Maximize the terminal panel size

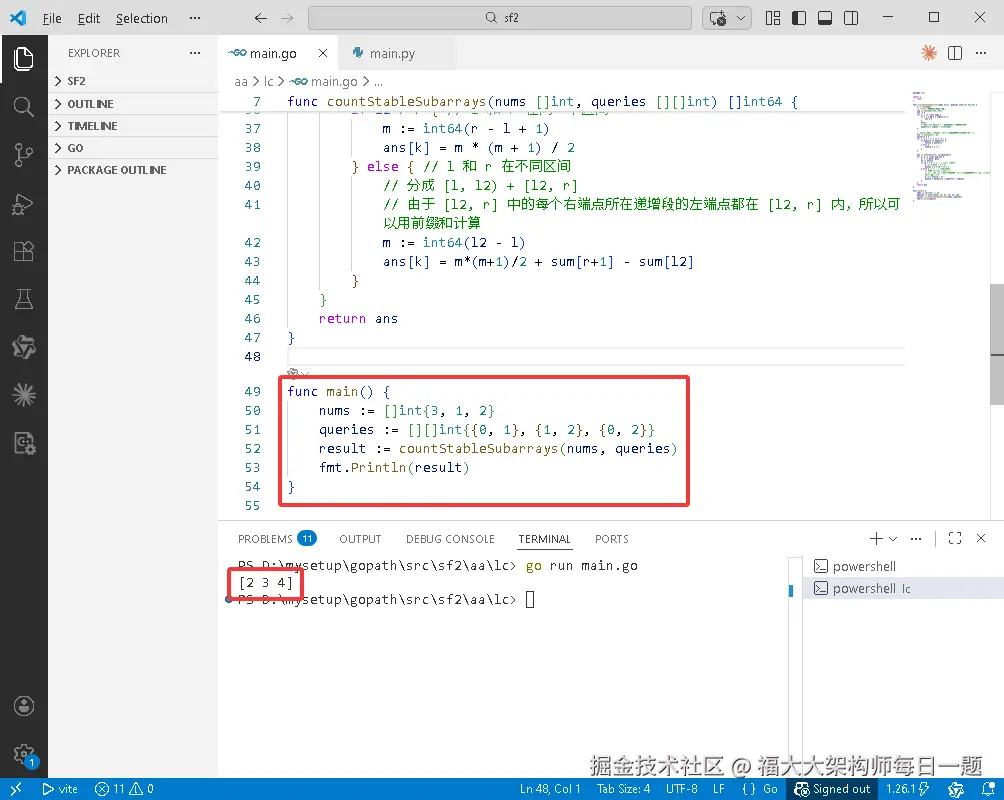click(955, 539)
